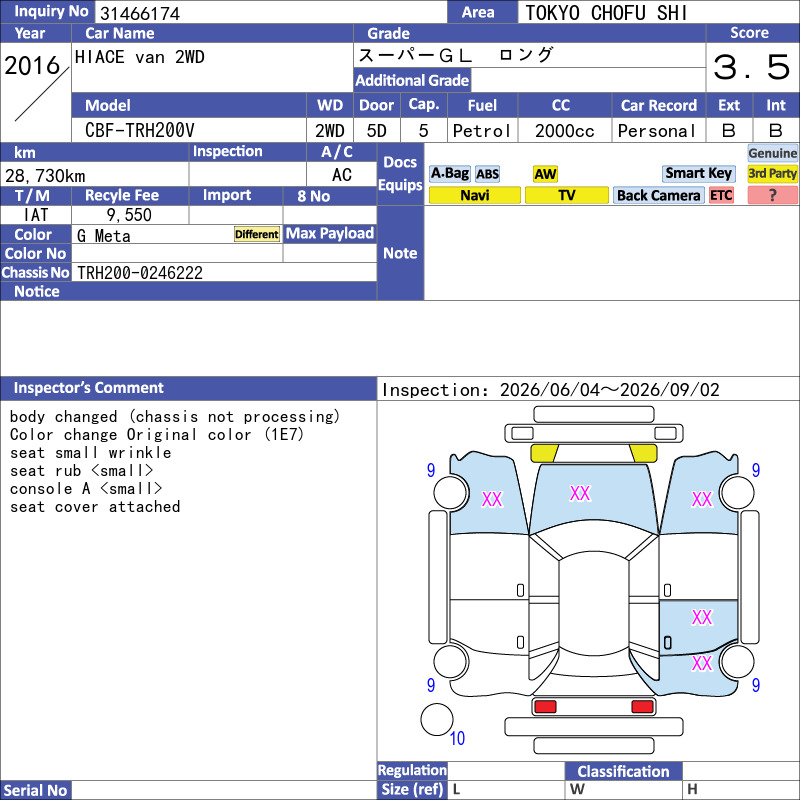
Task: Click the chassis number TRH200-0246222
Action: coord(140,273)
